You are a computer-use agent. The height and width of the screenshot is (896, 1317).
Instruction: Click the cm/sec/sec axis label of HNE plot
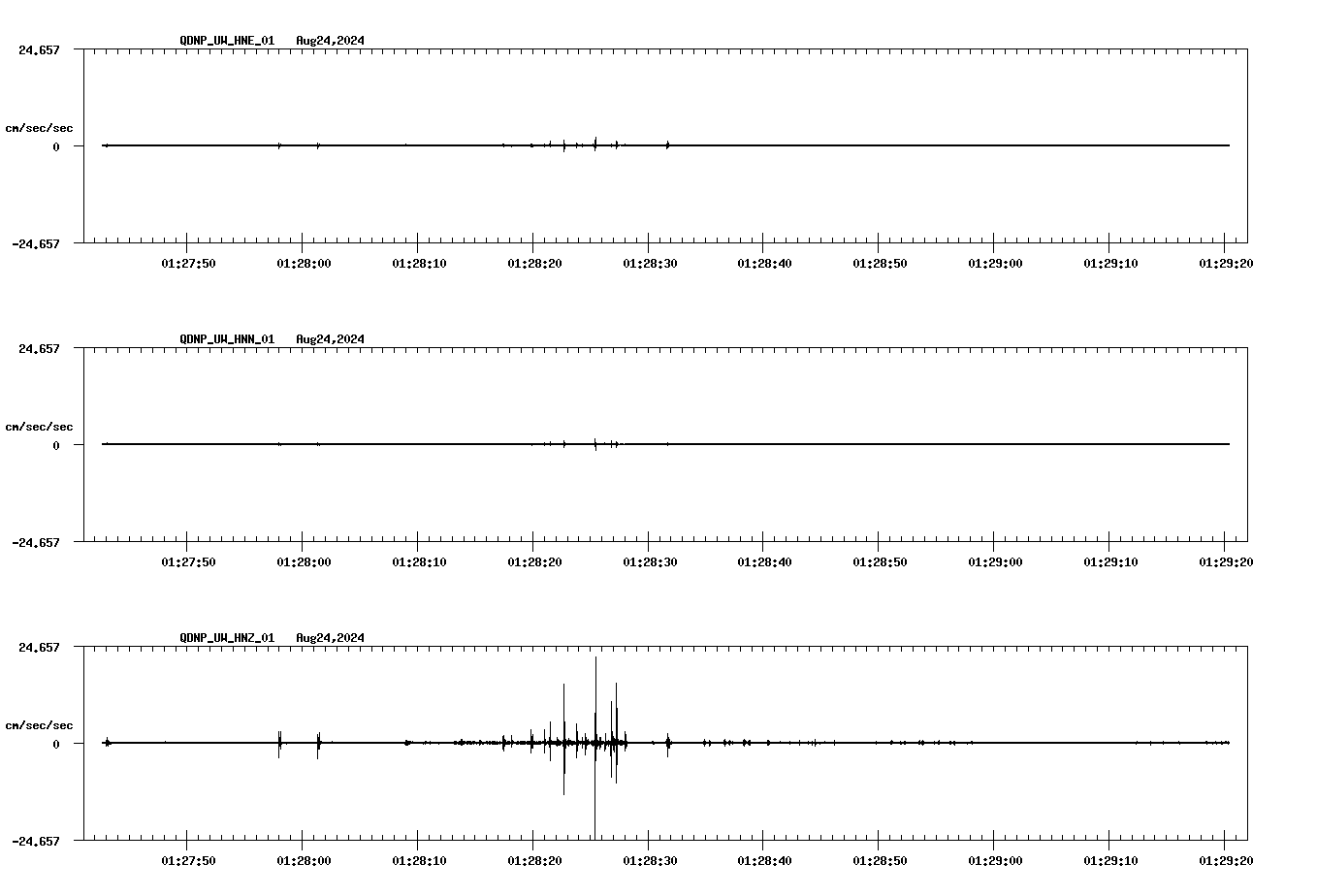39,128
